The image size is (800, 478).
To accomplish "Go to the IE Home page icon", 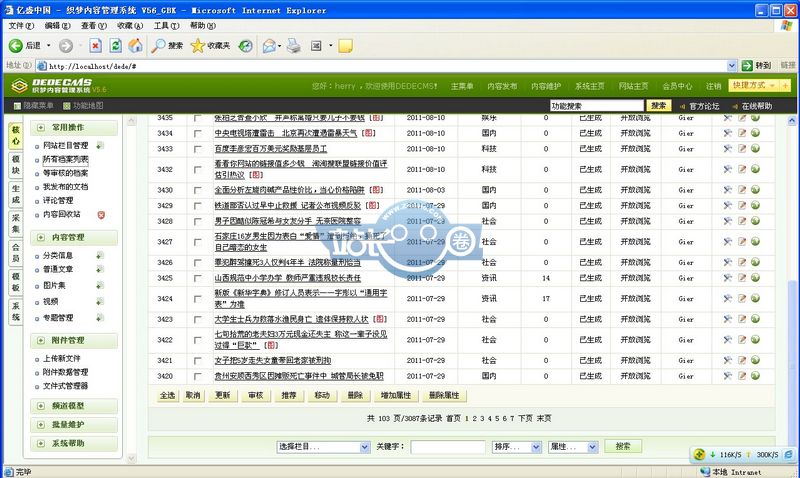I will pyautogui.click(x=135, y=46).
